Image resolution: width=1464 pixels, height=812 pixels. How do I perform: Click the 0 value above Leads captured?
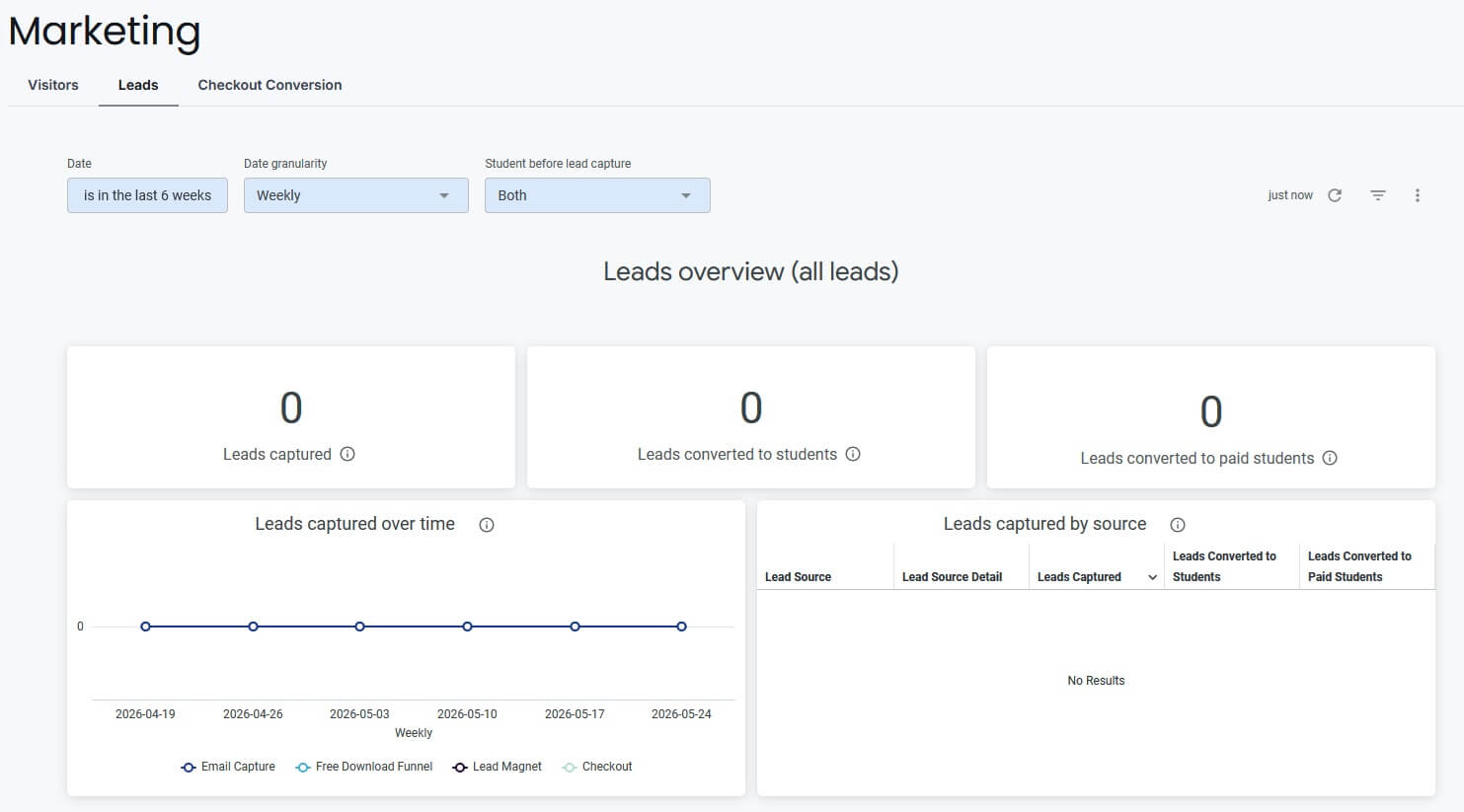291,407
